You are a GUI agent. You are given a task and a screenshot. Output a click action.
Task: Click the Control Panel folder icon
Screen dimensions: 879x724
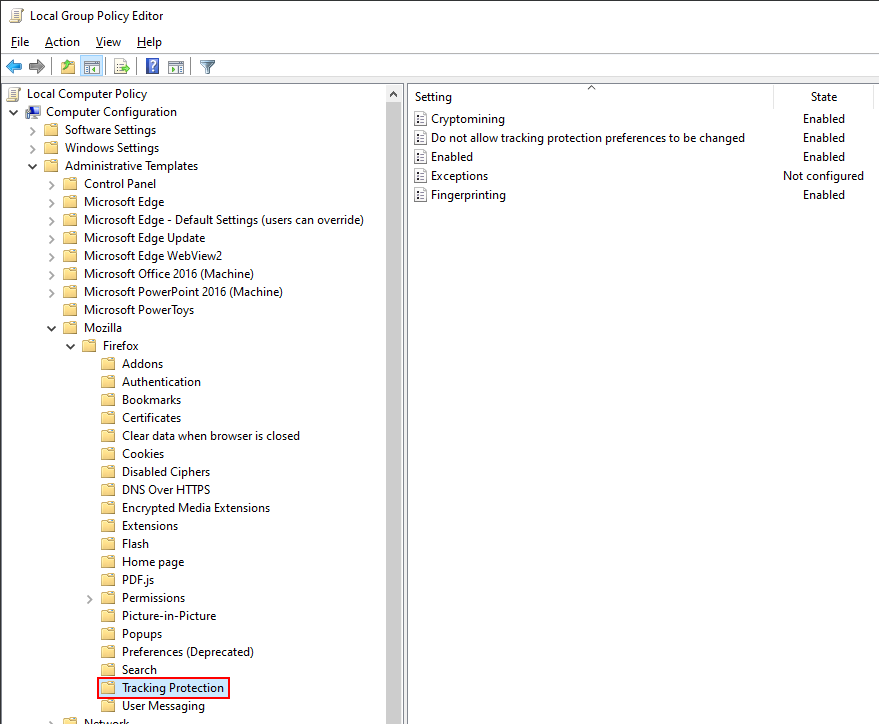click(x=70, y=184)
